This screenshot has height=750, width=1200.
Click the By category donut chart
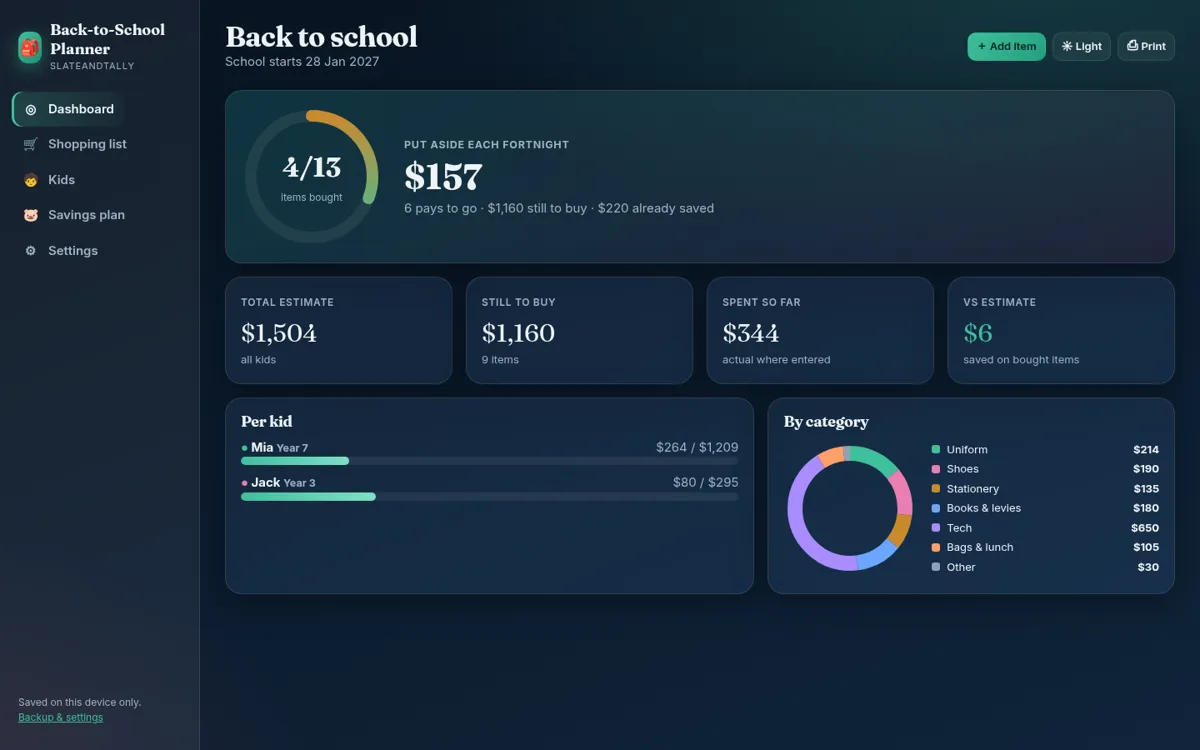[850, 508]
